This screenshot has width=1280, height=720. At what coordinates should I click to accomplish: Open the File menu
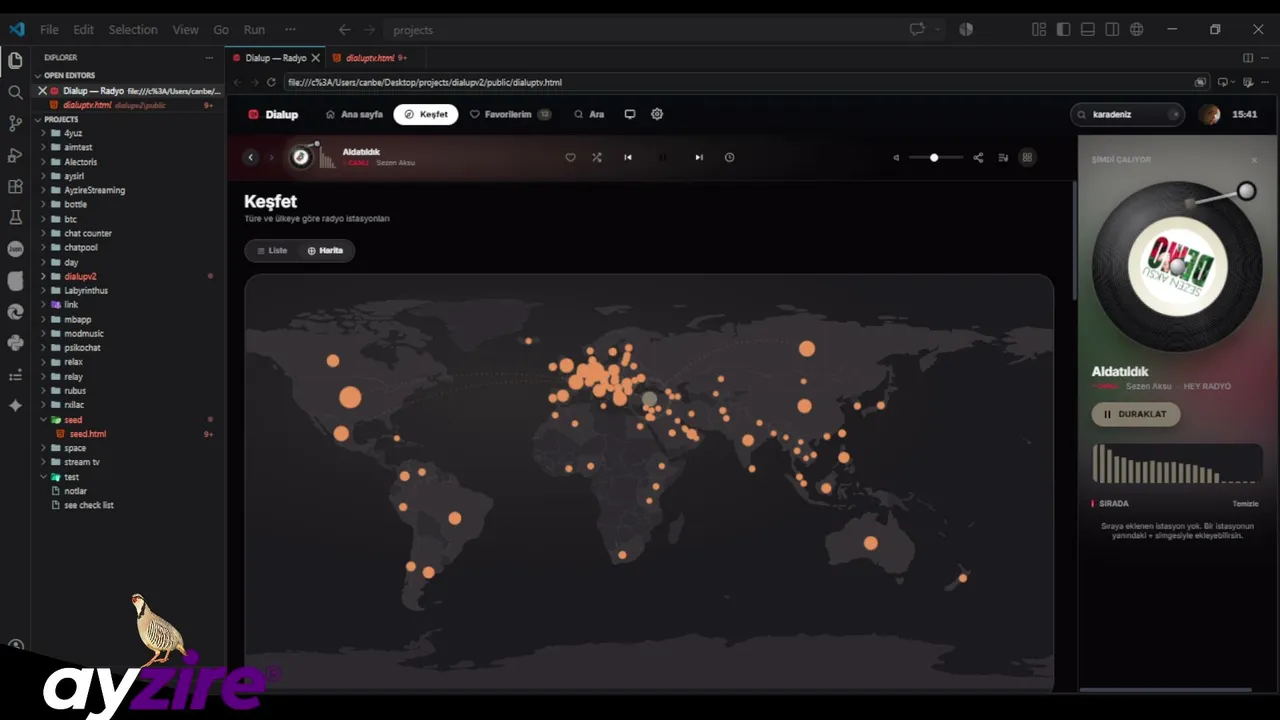pyautogui.click(x=49, y=30)
